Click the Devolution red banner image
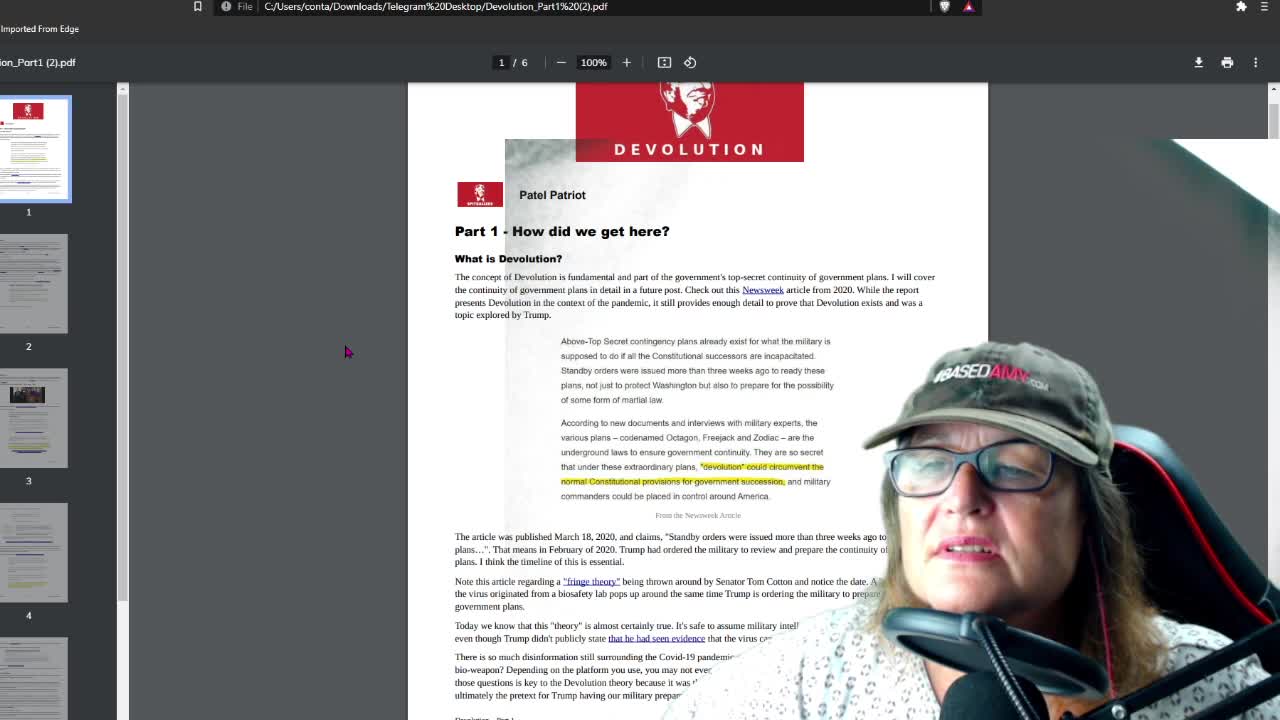 tap(689, 122)
